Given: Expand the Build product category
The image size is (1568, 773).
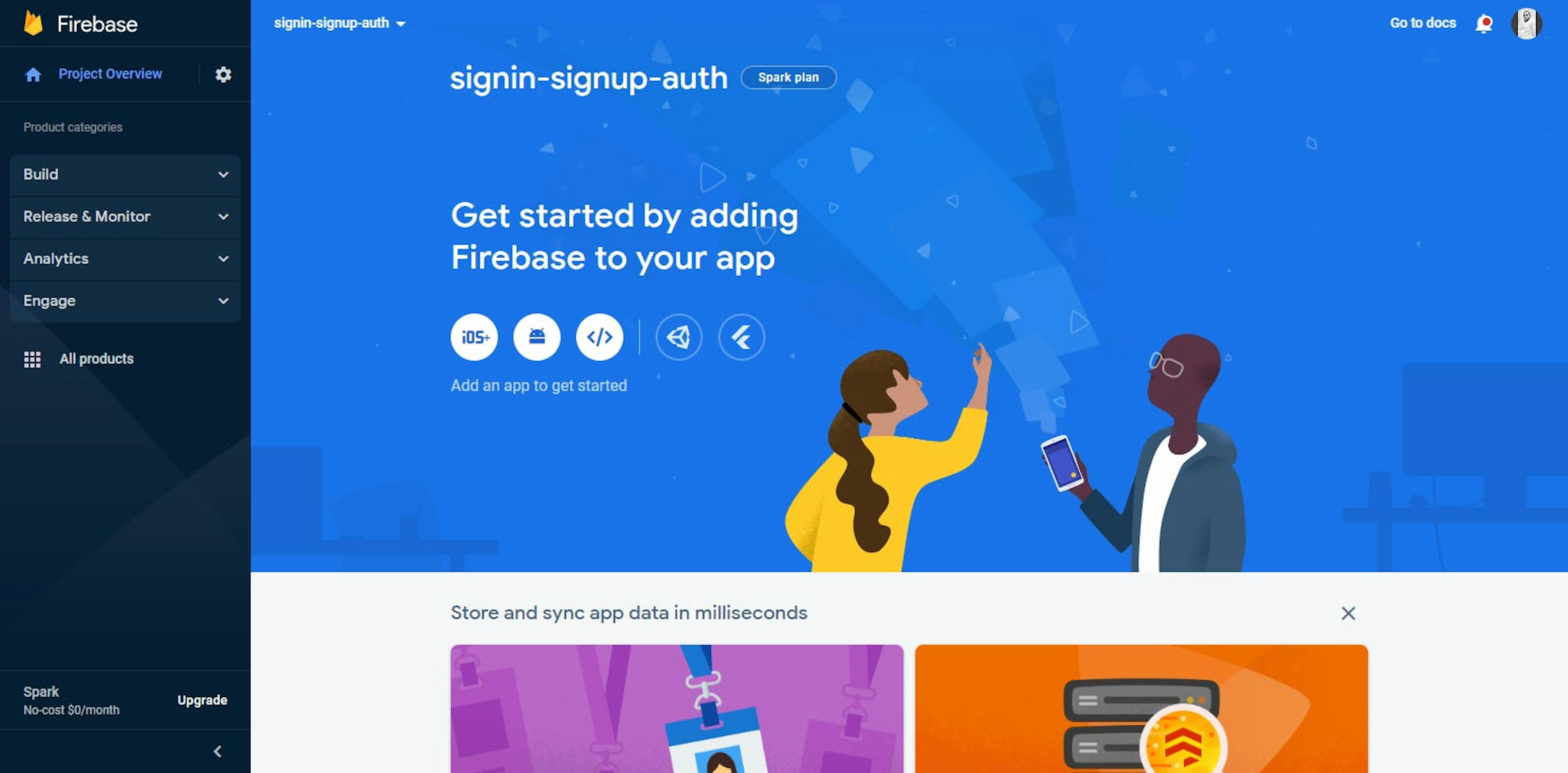Looking at the screenshot, I should tap(124, 173).
